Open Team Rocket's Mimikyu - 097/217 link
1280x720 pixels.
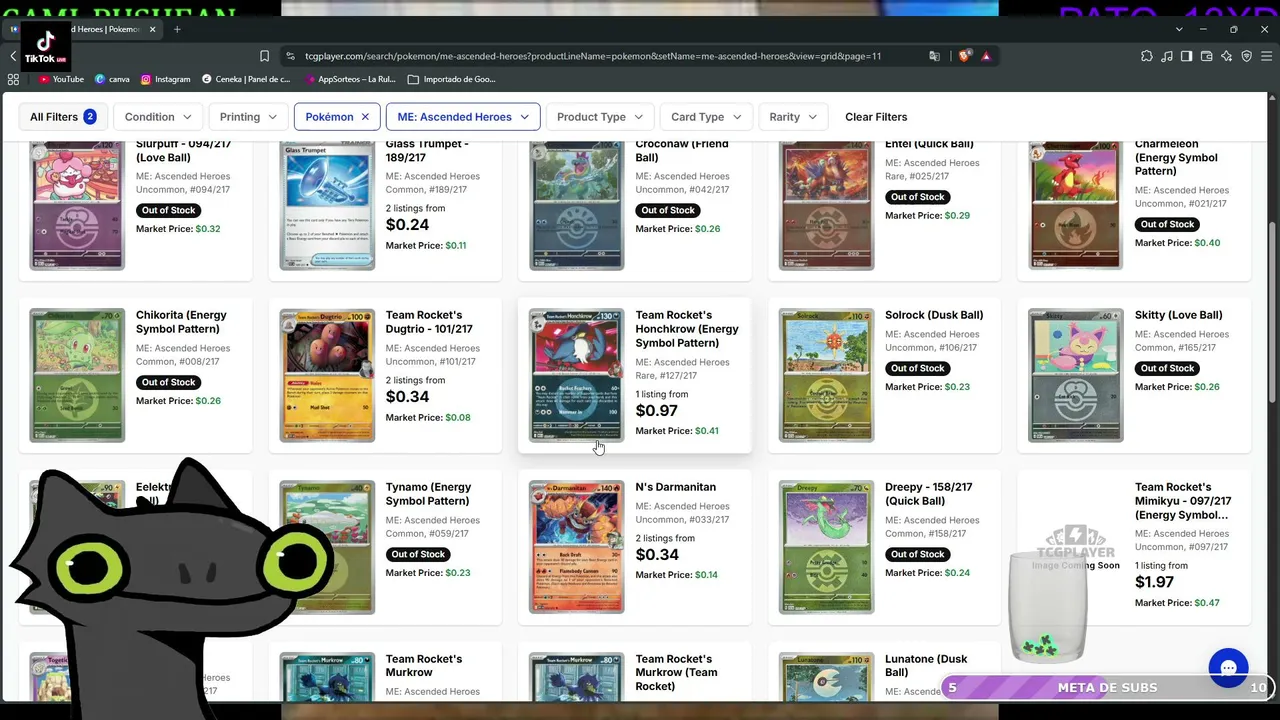[1183, 501]
